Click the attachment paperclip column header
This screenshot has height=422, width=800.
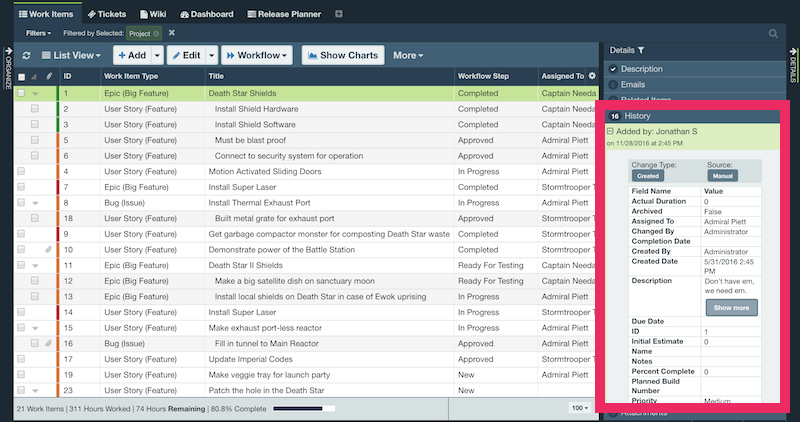tap(49, 76)
